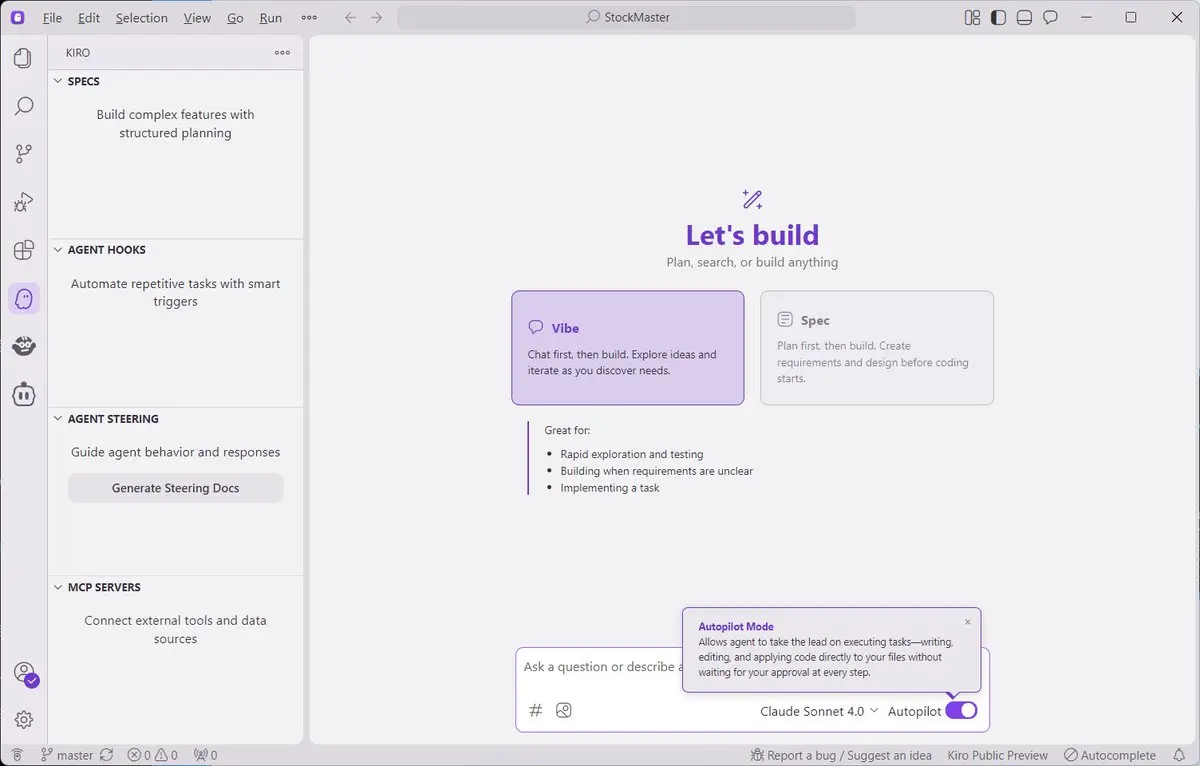Open the Go menu
Image resolution: width=1200 pixels, height=766 pixels.
coord(235,18)
